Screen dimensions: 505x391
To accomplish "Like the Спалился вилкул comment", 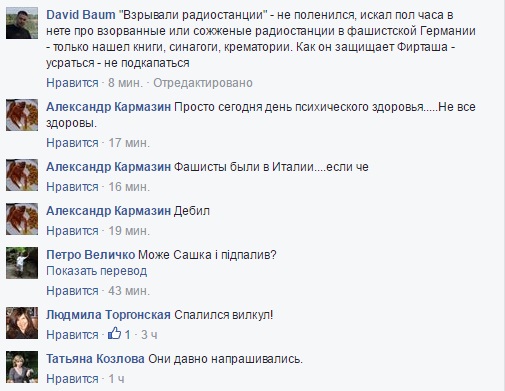I will (72, 335).
